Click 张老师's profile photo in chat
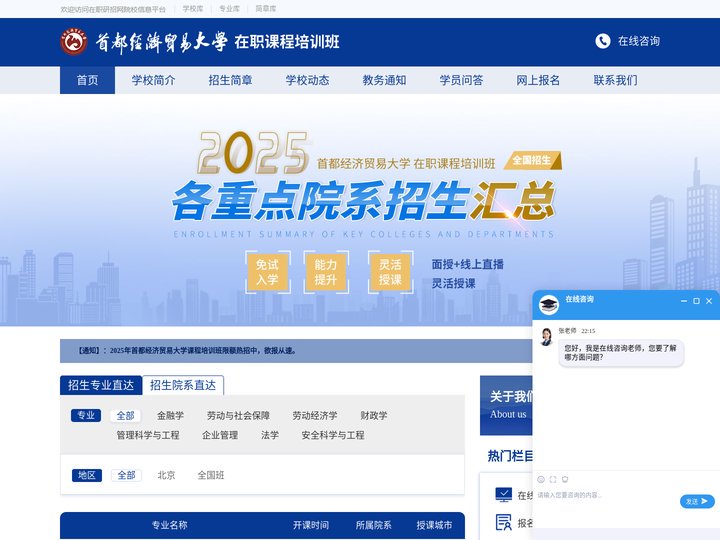 pyautogui.click(x=546, y=337)
